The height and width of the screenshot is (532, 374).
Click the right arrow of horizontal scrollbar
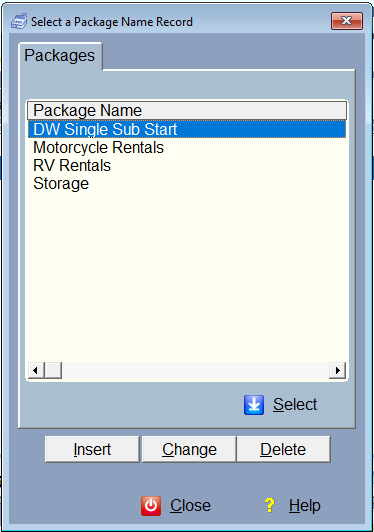[337, 370]
